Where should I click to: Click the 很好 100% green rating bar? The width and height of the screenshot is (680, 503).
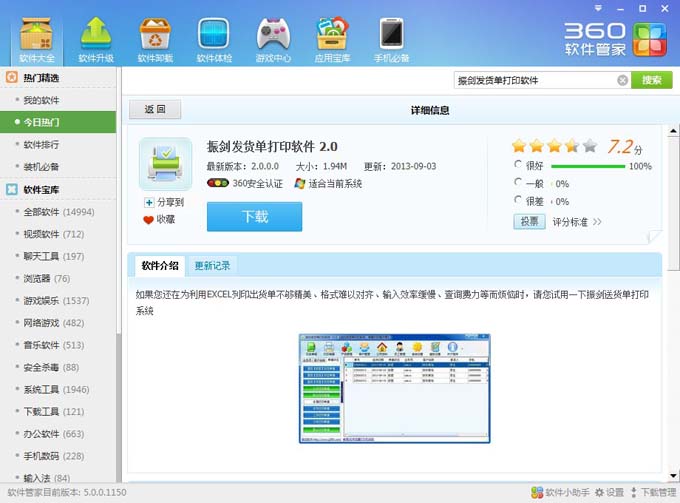click(x=588, y=166)
